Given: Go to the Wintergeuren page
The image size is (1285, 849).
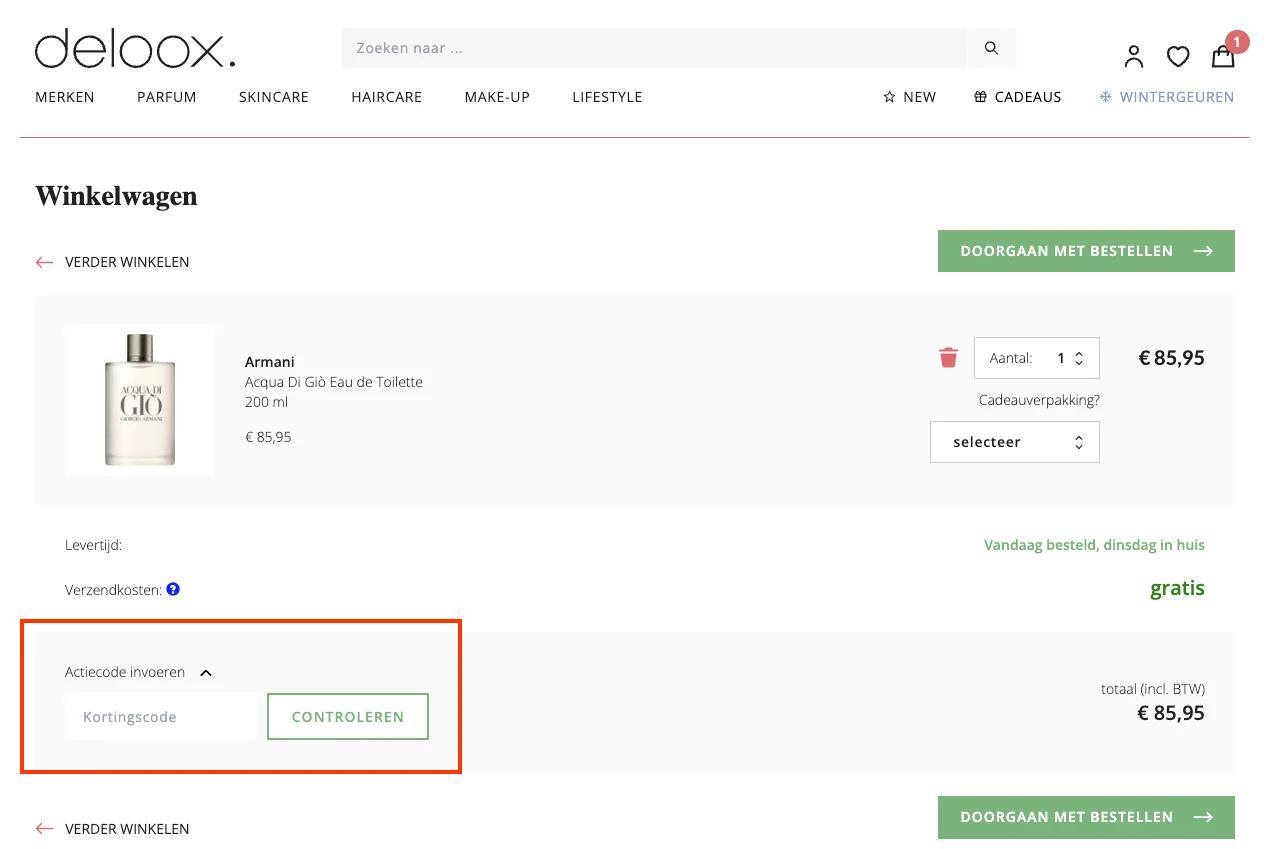Looking at the screenshot, I should [1166, 97].
